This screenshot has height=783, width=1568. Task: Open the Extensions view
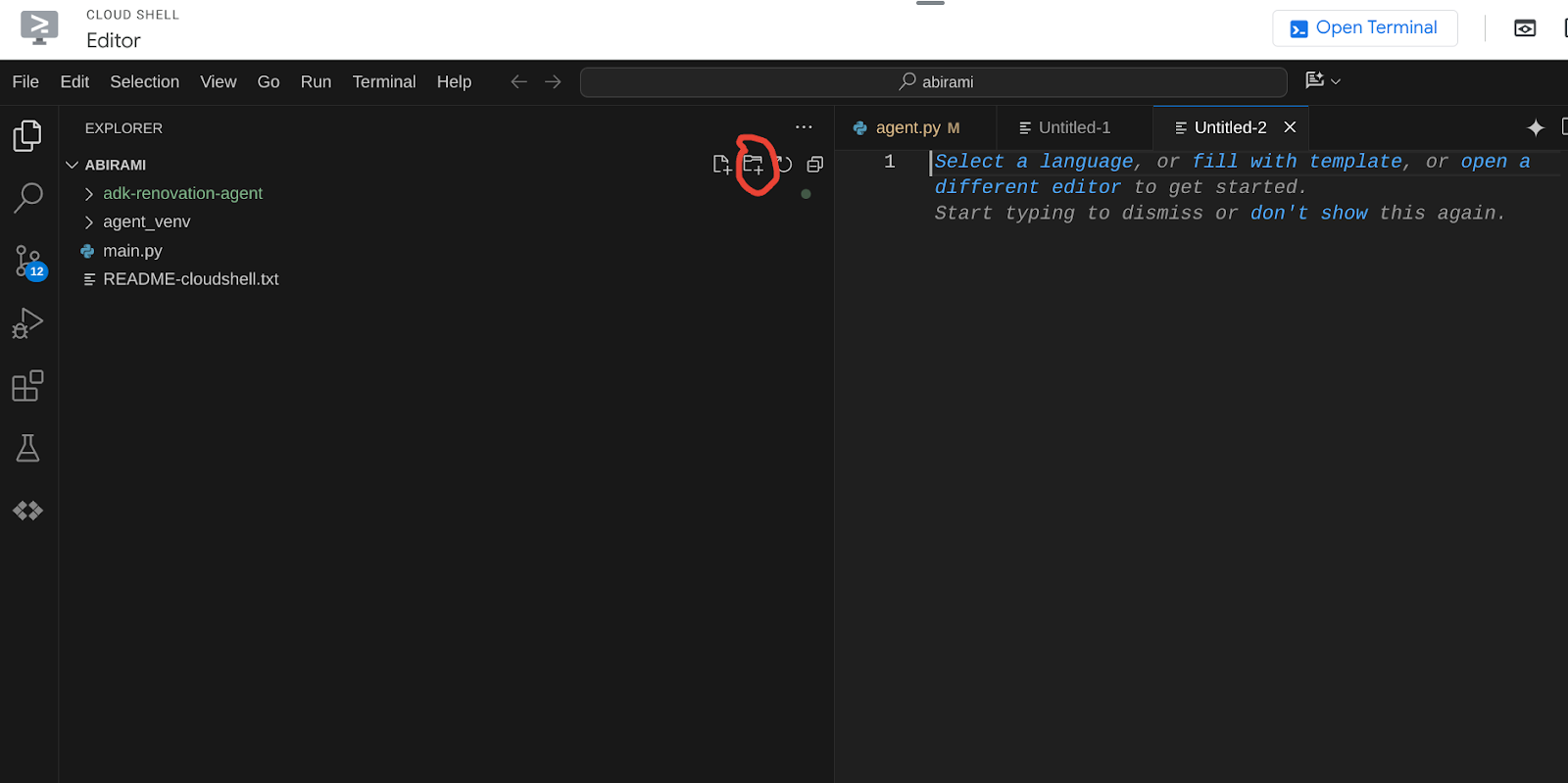(x=27, y=386)
